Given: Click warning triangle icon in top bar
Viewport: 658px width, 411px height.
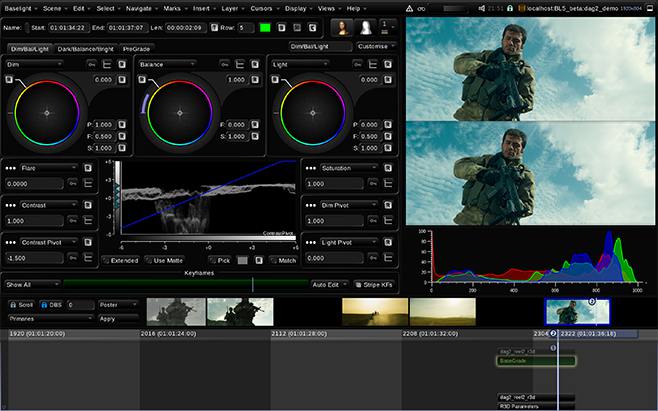Looking at the screenshot, I should pos(410,8).
